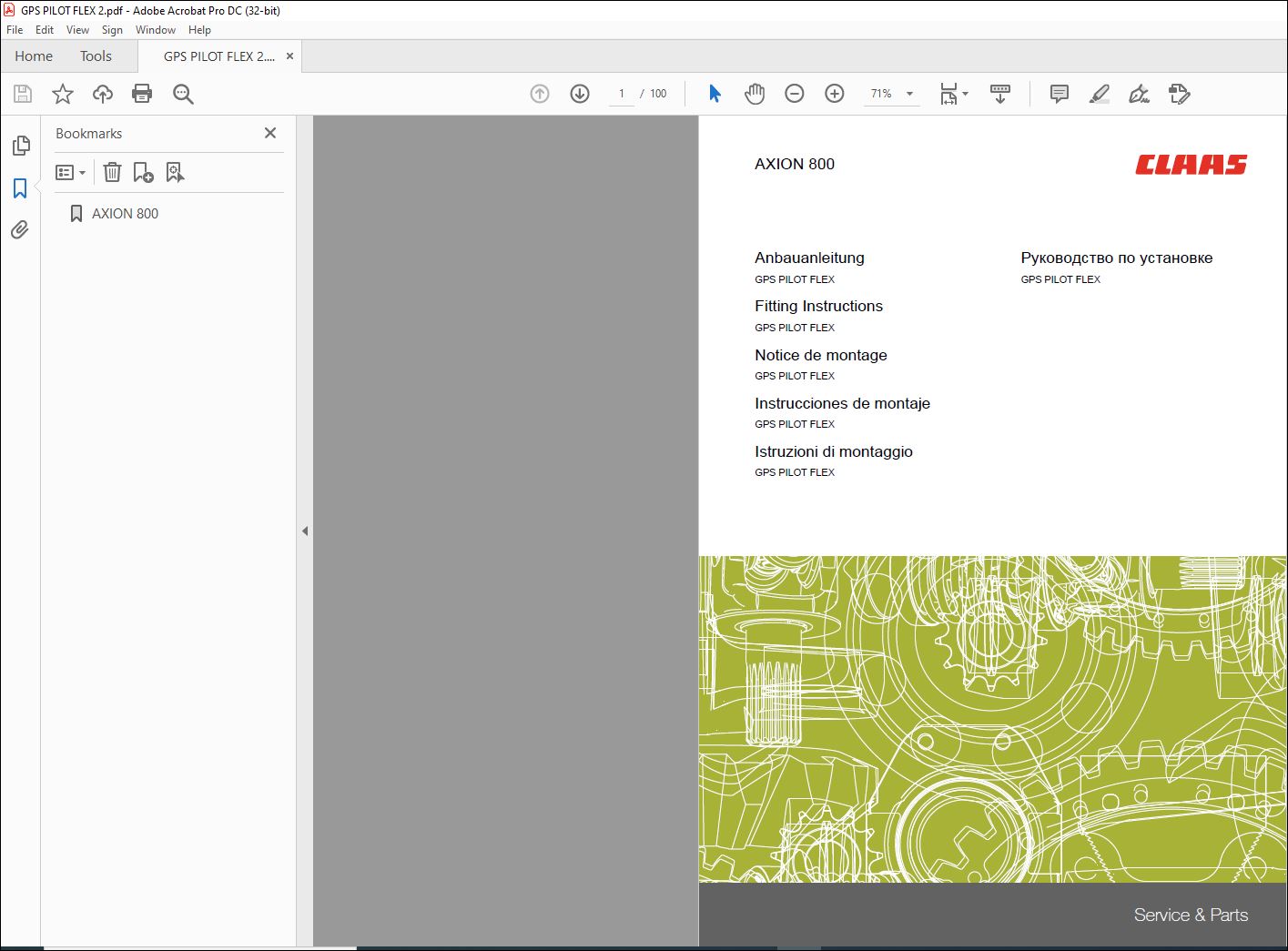Click the Notice de montage heading

click(x=820, y=355)
